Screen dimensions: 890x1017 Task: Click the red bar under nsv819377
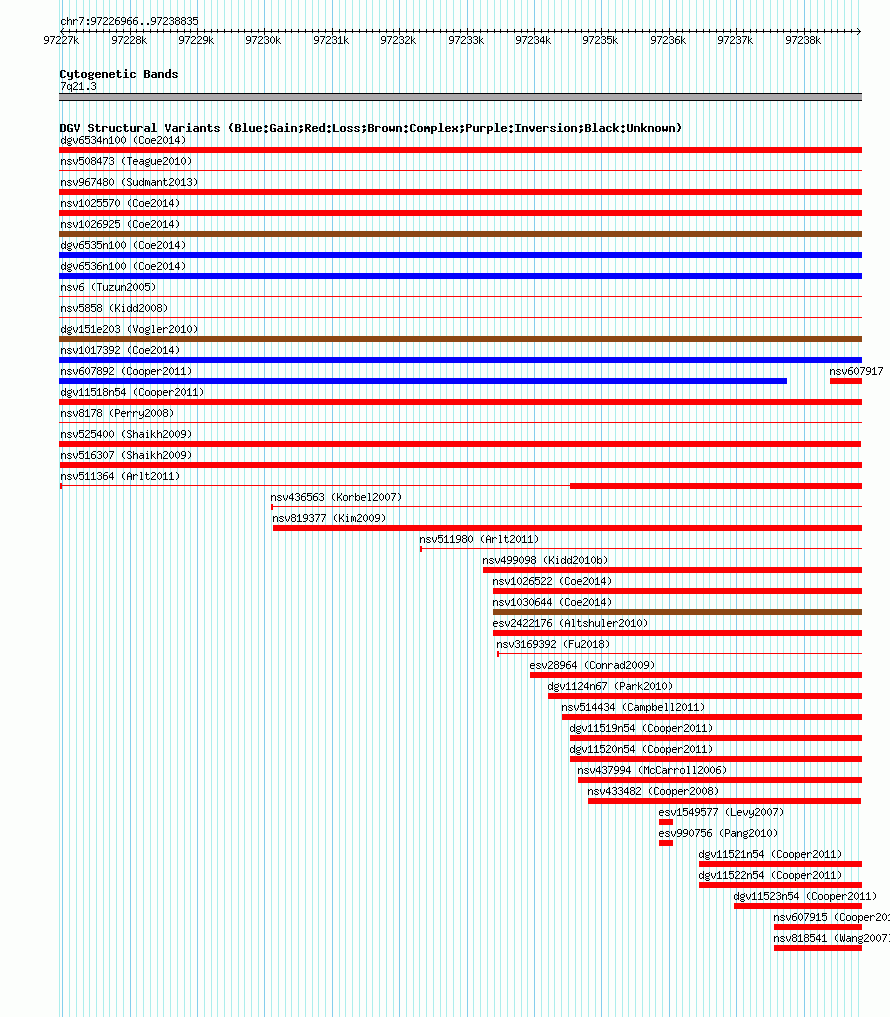pos(568,528)
